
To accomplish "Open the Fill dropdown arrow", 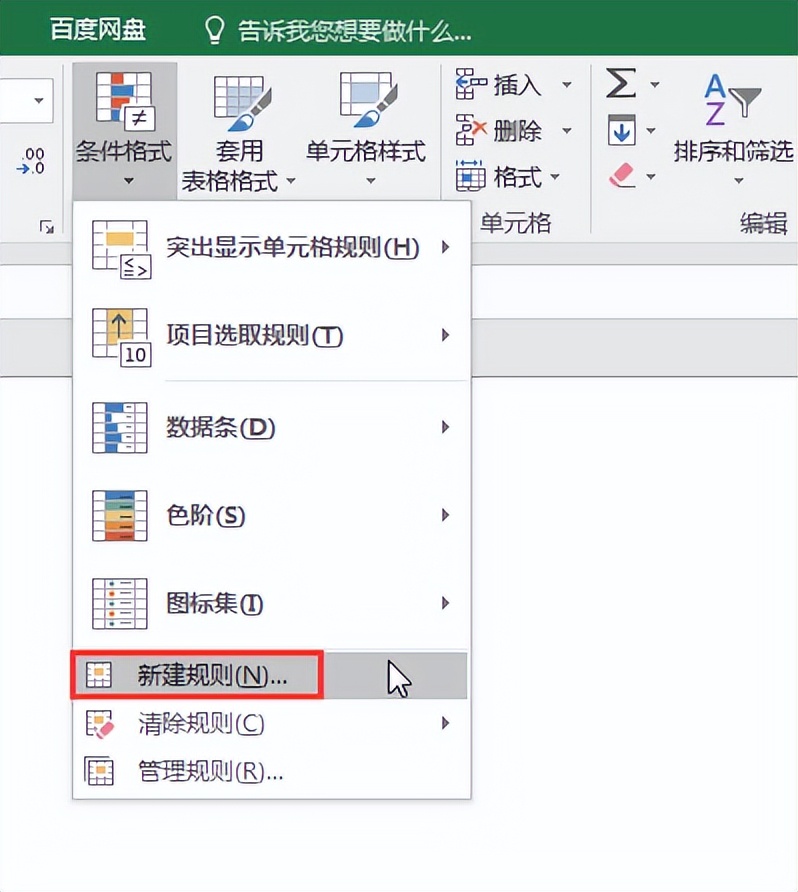I will [x=651, y=130].
